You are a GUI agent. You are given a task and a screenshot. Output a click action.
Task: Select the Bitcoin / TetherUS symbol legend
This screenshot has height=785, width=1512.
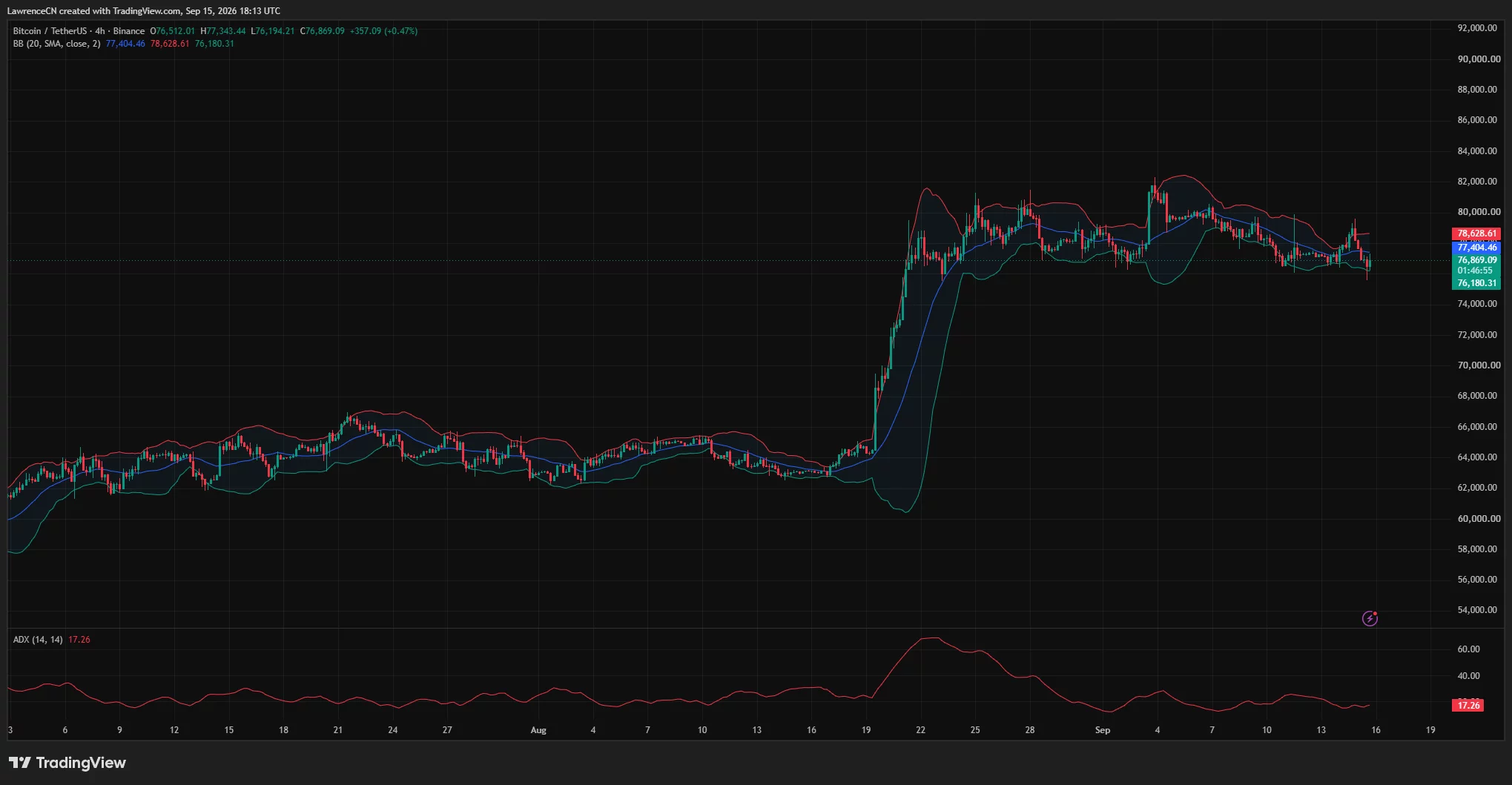[x=79, y=31]
